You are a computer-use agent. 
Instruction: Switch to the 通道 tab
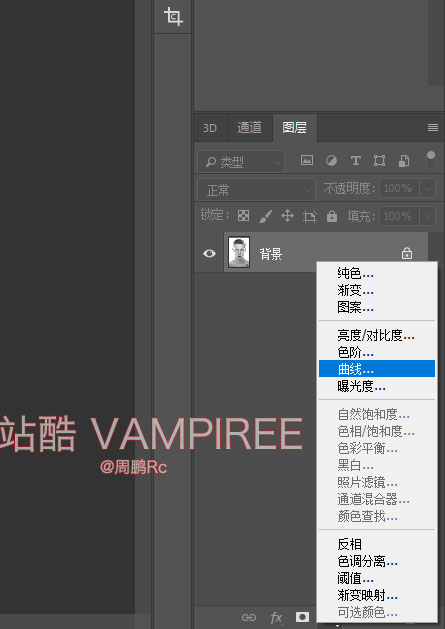point(249,128)
